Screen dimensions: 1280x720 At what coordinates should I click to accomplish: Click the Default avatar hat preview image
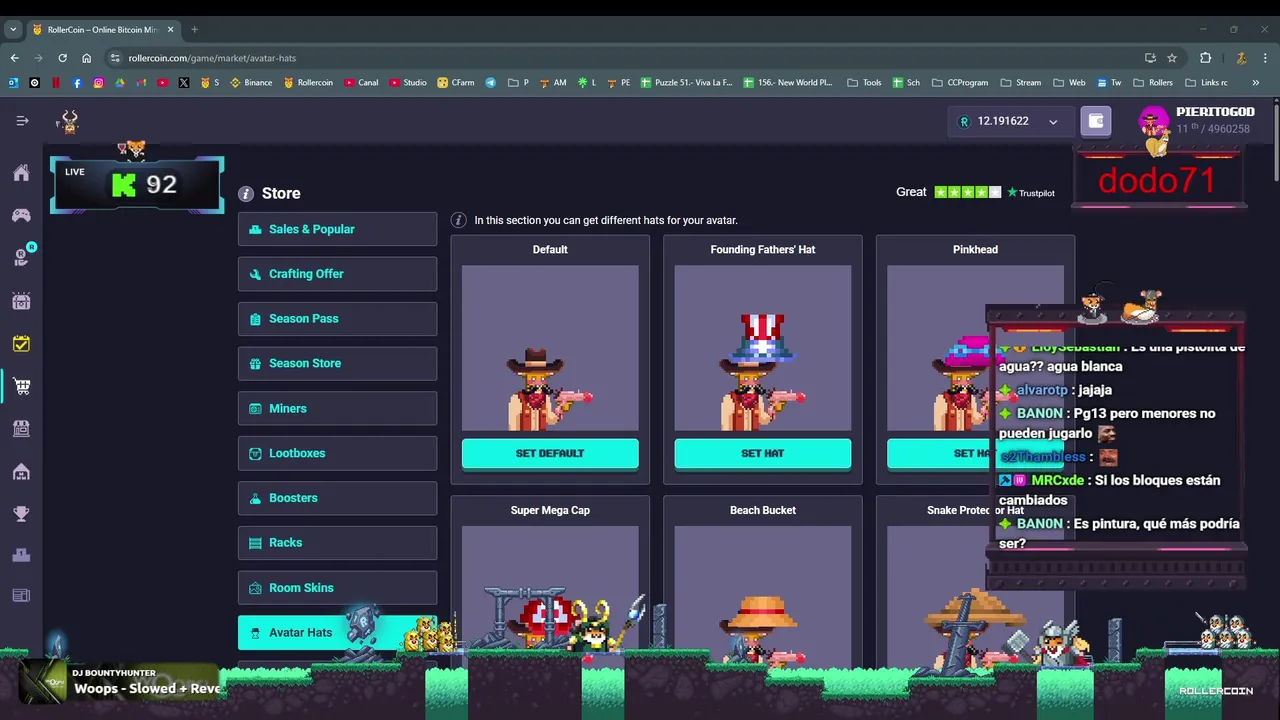coord(550,348)
